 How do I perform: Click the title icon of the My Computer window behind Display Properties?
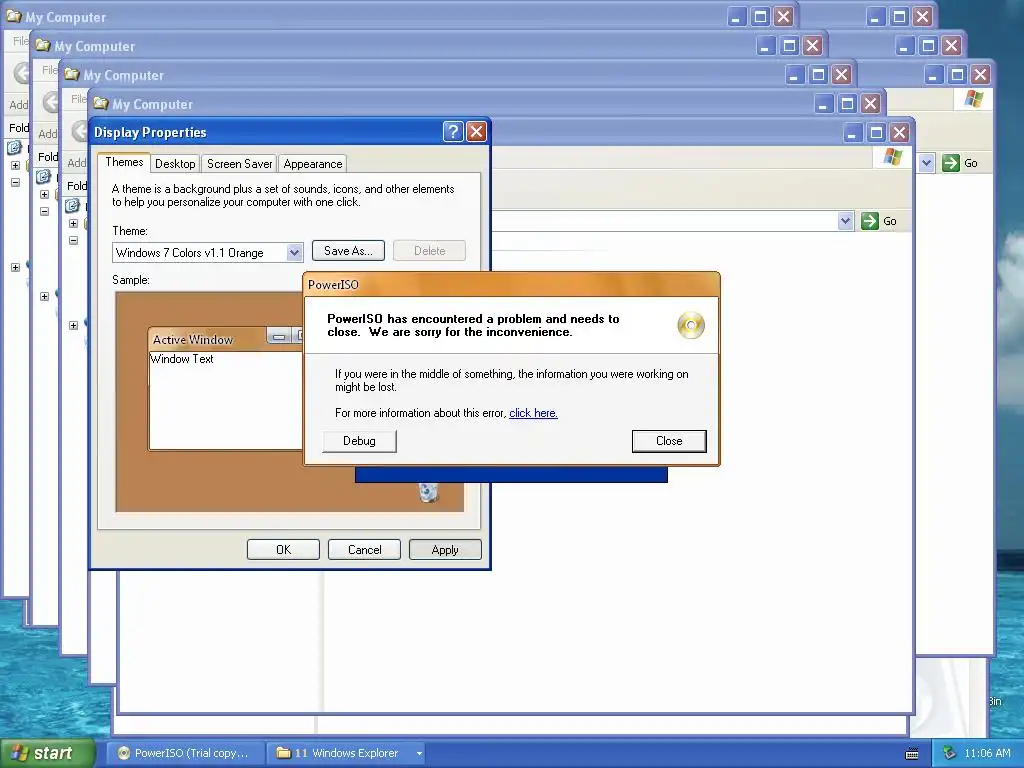pos(101,103)
